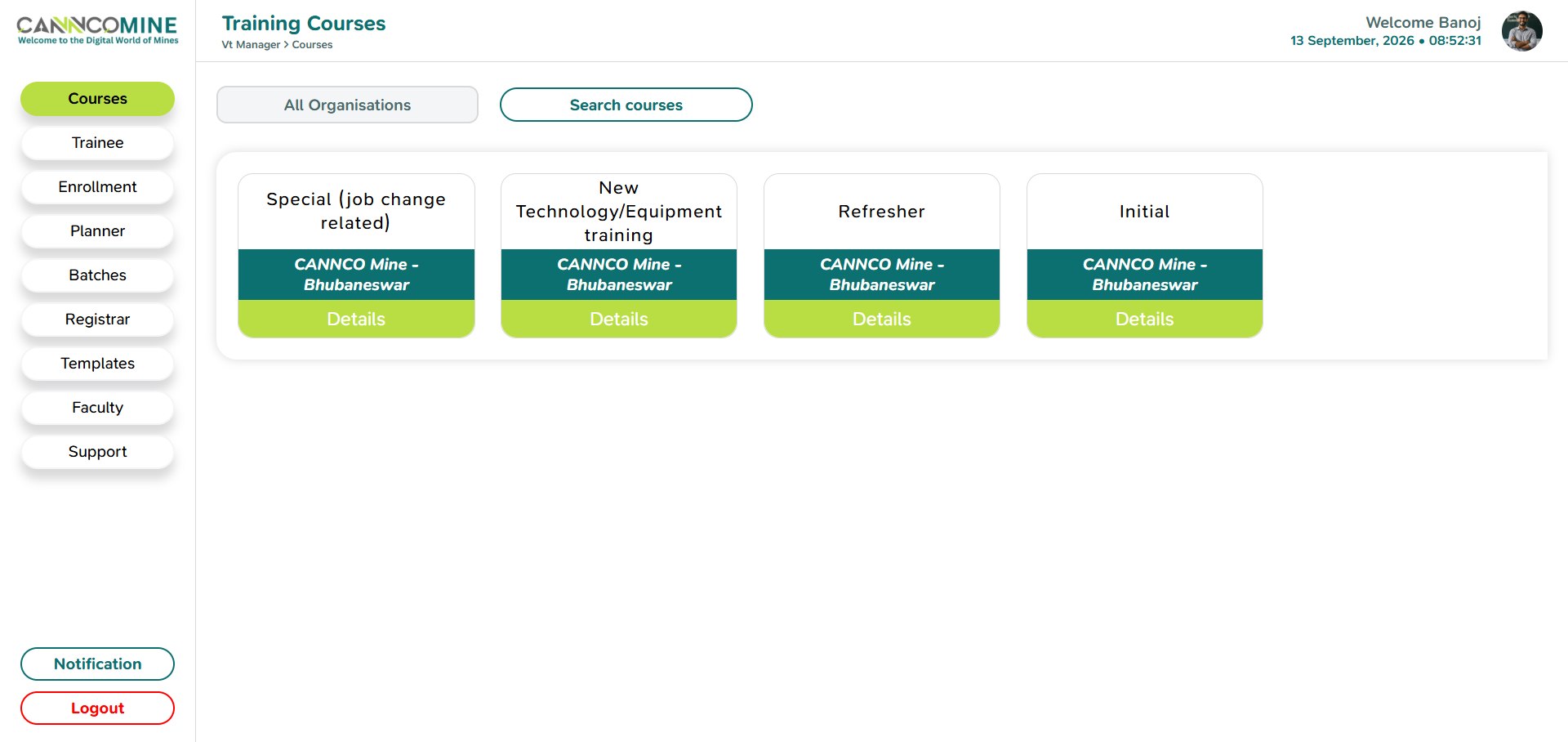
Task: Open the Courses section in sidebar
Action: click(x=97, y=99)
